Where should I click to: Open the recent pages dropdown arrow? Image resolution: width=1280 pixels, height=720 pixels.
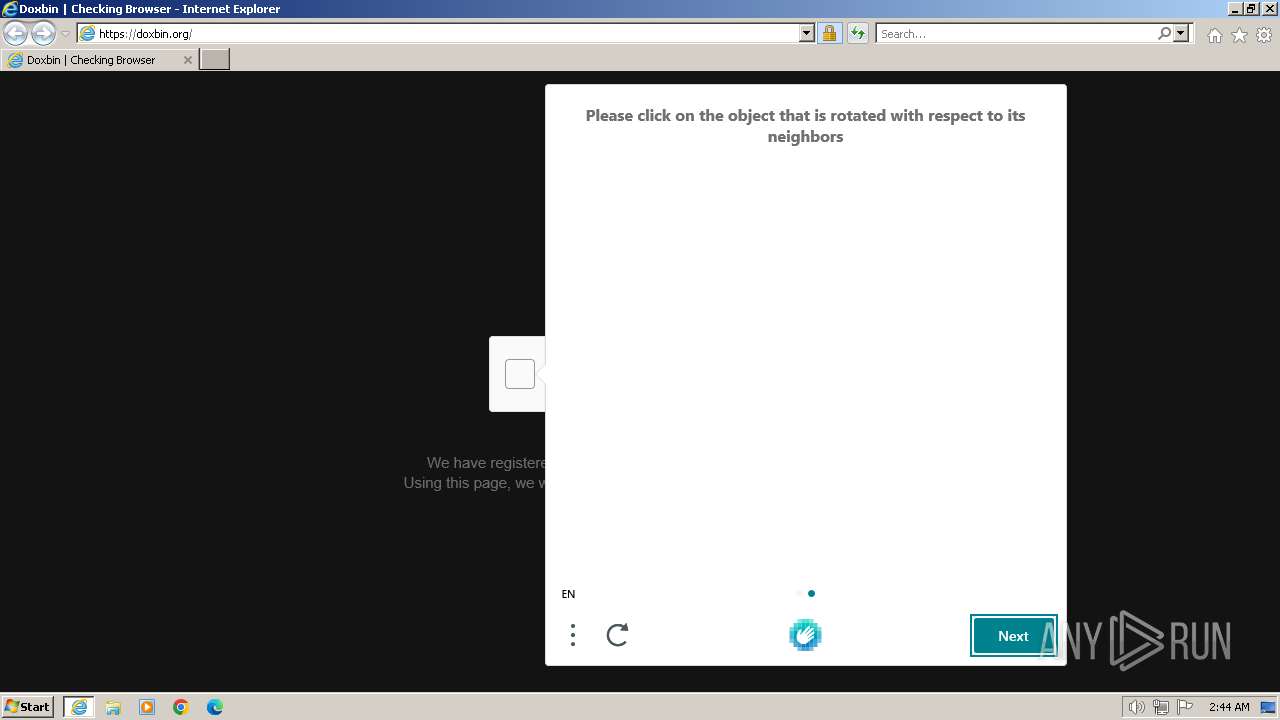click(65, 33)
